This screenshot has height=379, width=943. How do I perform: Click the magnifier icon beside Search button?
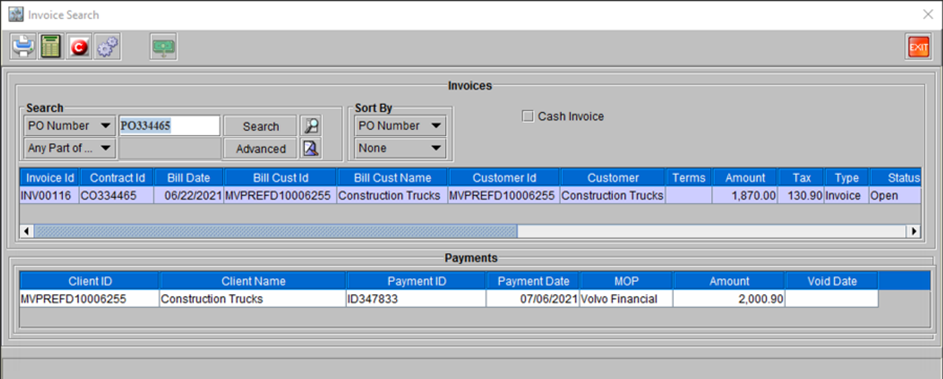[x=311, y=126]
